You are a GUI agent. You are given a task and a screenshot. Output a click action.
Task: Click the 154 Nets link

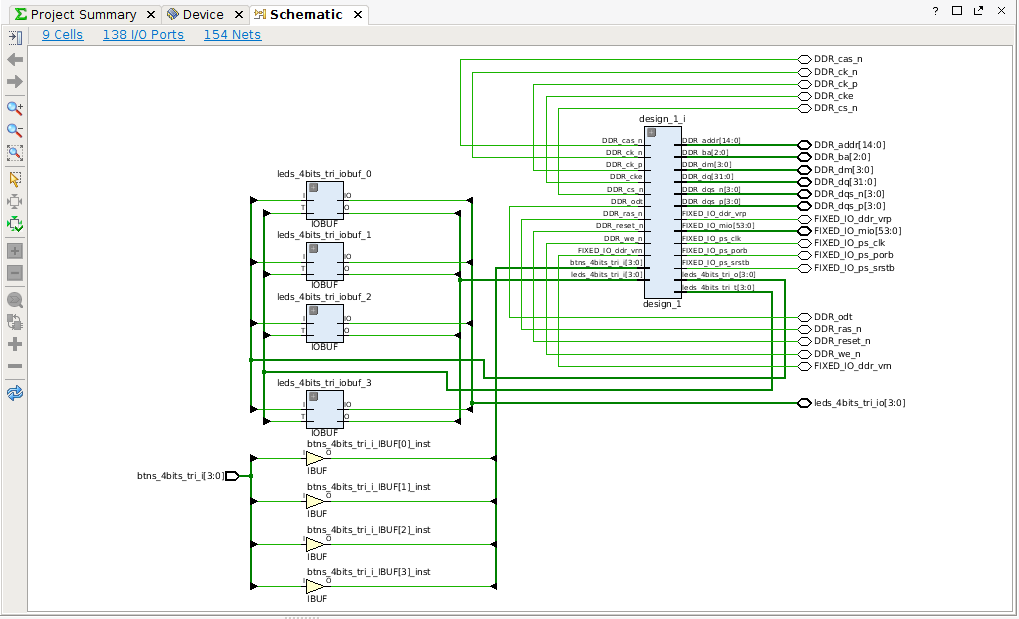coord(232,34)
